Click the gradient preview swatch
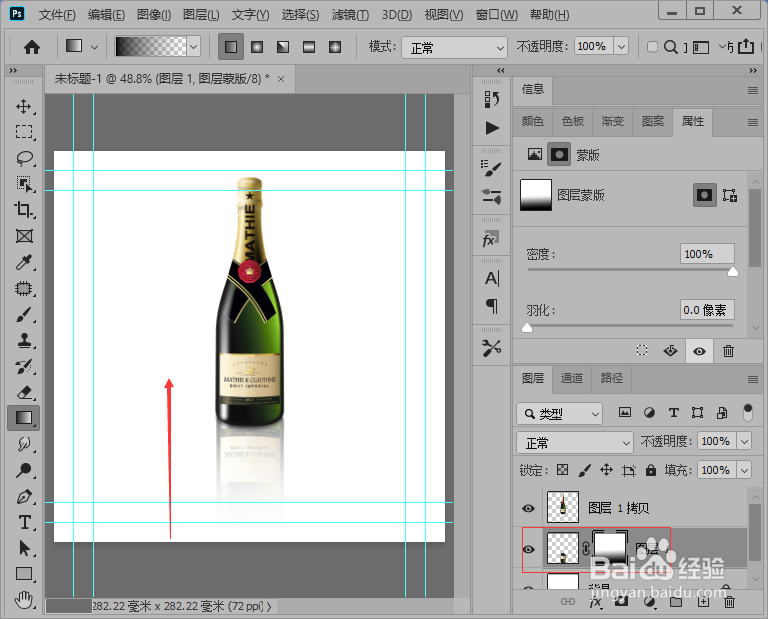 [x=150, y=47]
